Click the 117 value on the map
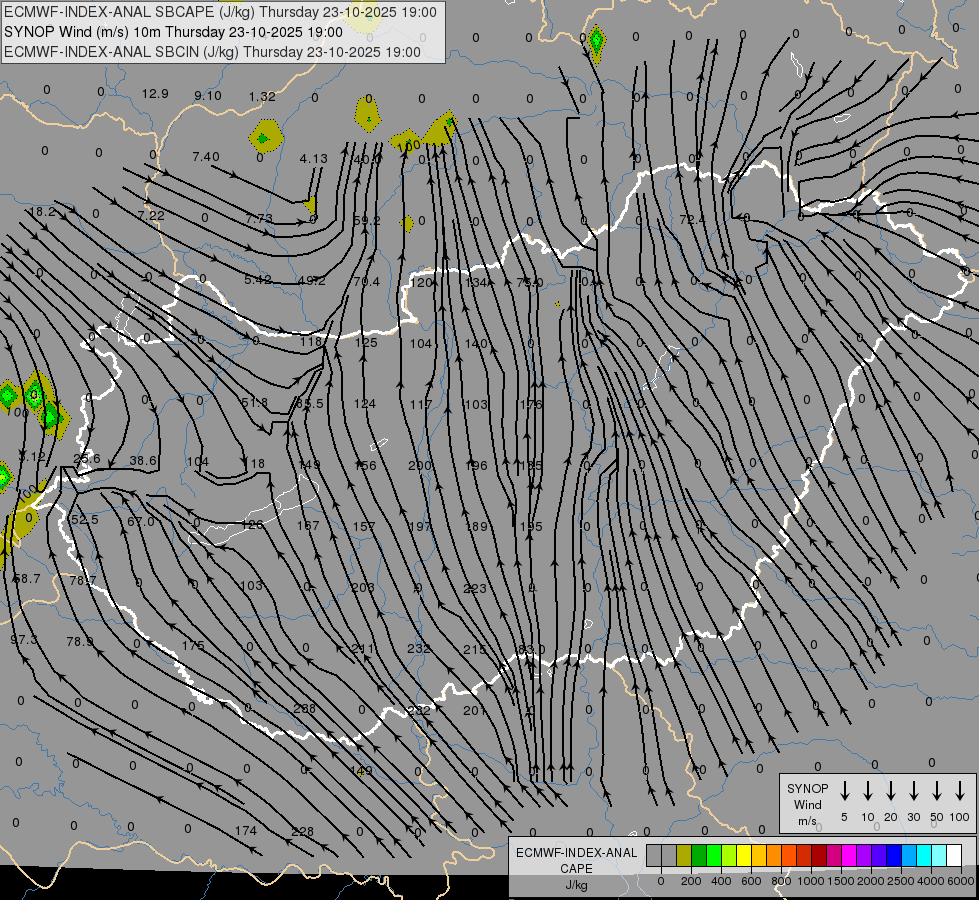 [x=420, y=404]
